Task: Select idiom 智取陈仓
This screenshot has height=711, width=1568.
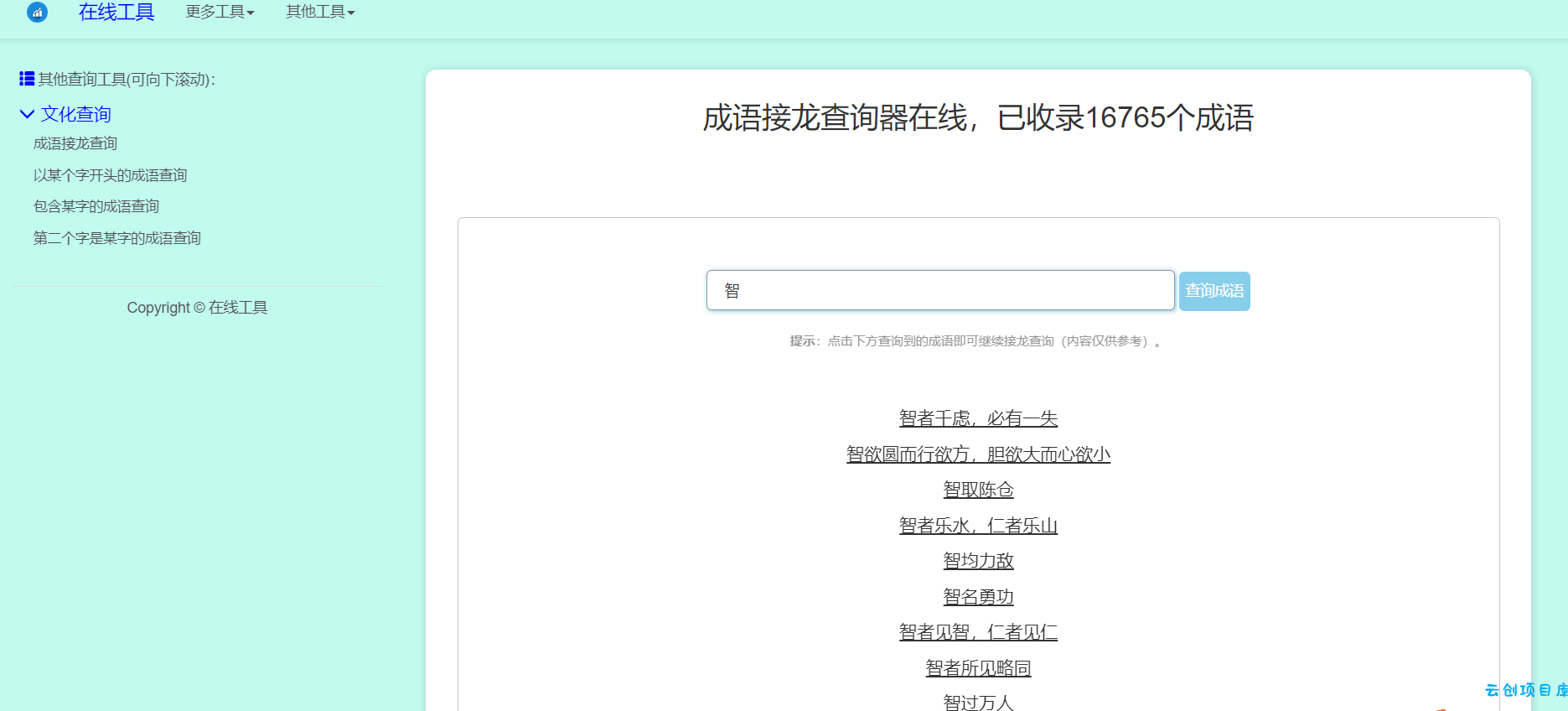Action: pyautogui.click(x=978, y=490)
